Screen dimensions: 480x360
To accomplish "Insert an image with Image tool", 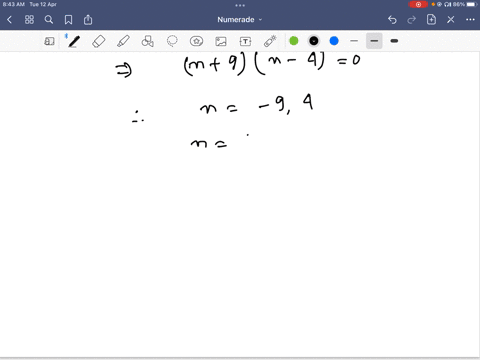I will click(221, 41).
